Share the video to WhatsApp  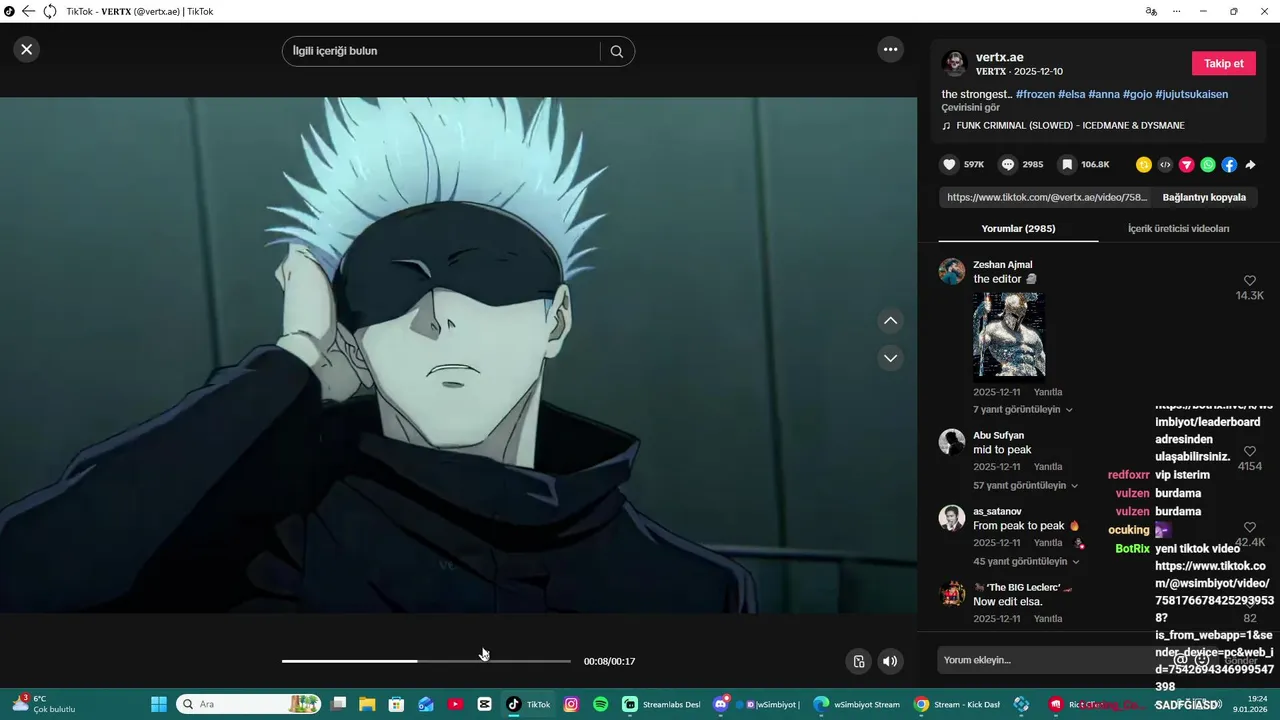pos(1208,164)
